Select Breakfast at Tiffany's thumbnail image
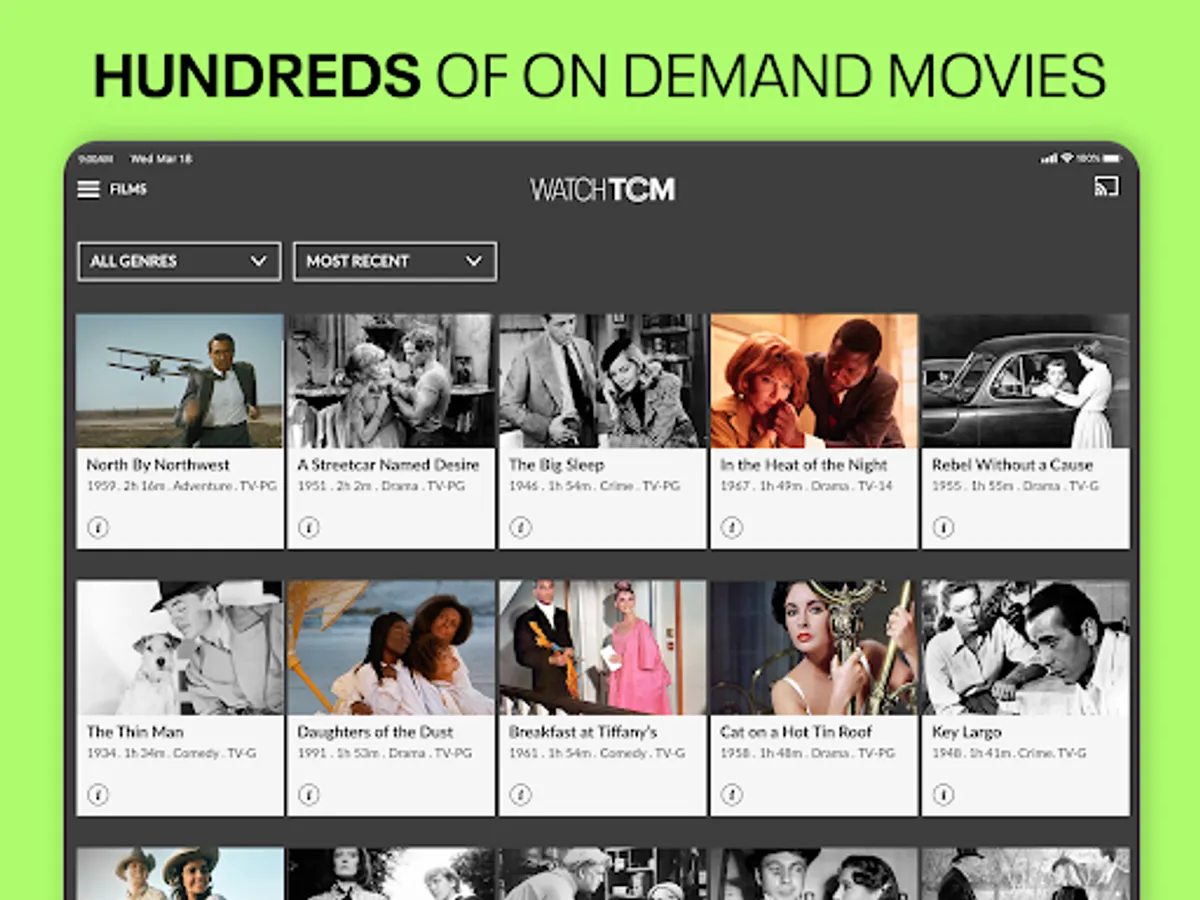The width and height of the screenshot is (1200, 900). (602, 648)
